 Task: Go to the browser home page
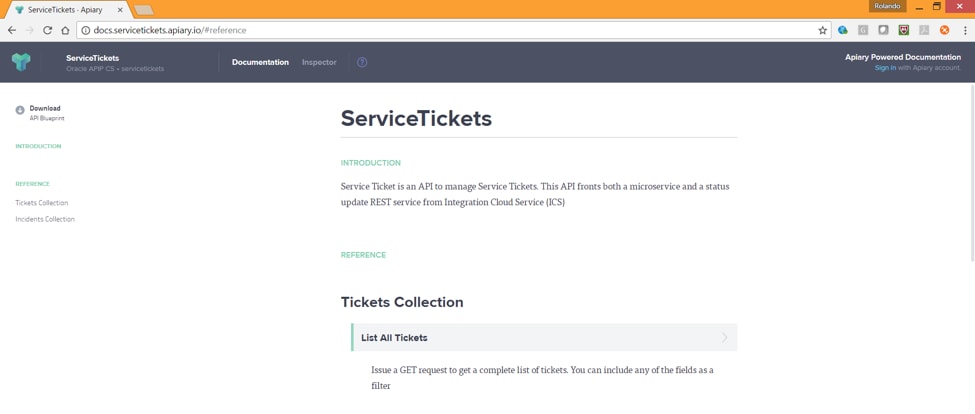click(66, 30)
